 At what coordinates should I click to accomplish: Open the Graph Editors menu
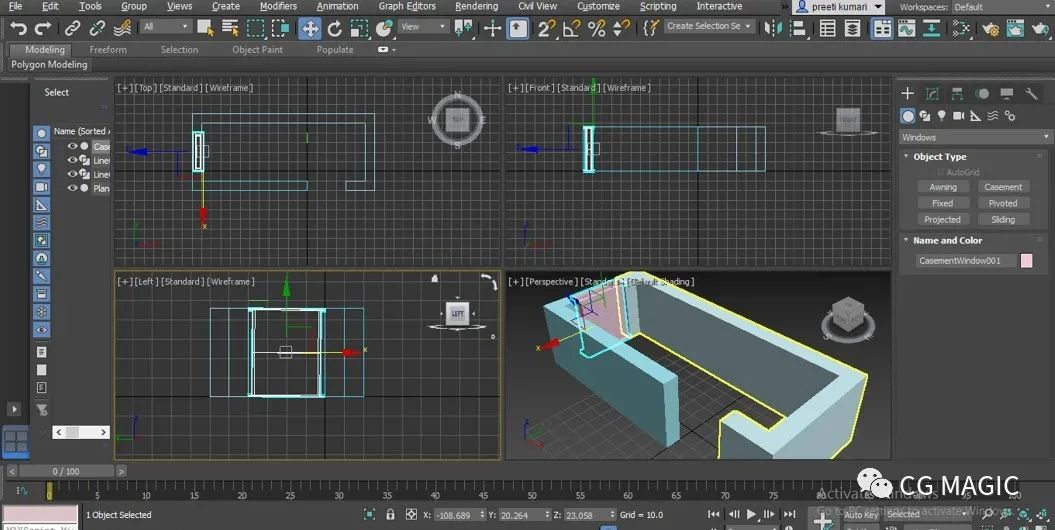[x=407, y=6]
